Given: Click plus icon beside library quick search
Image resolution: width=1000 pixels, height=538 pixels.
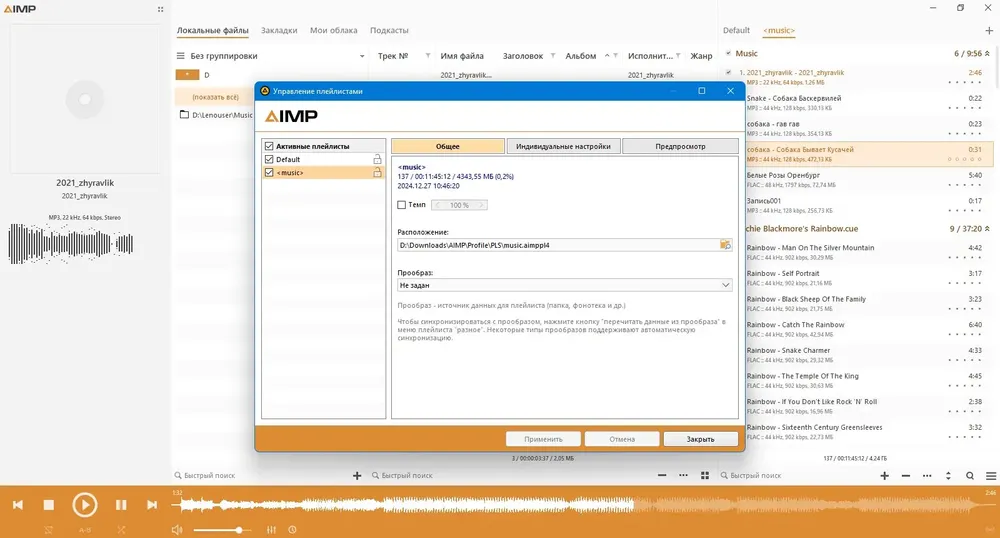Looking at the screenshot, I should (x=357, y=476).
